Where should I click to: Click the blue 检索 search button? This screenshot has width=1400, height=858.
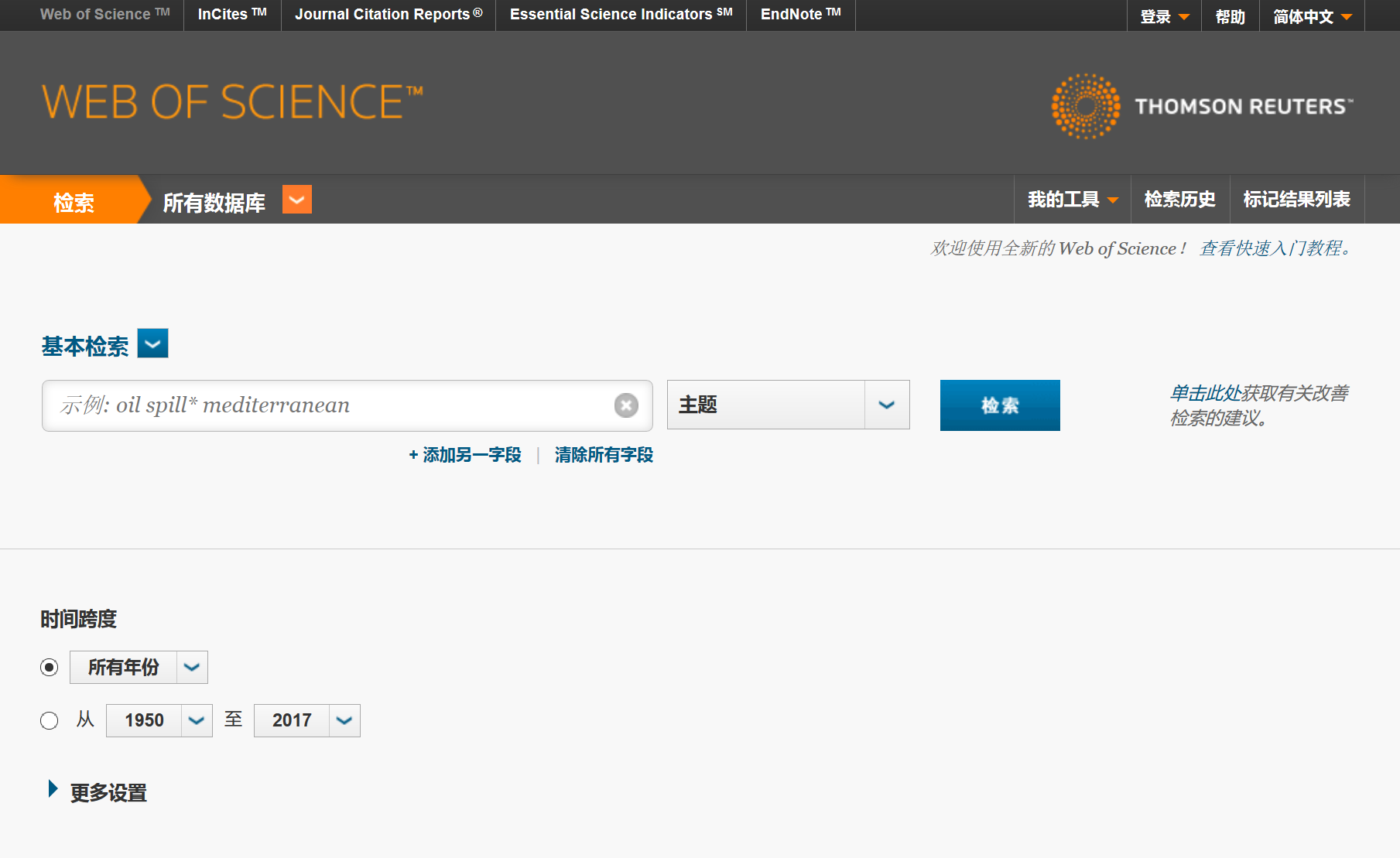click(999, 405)
